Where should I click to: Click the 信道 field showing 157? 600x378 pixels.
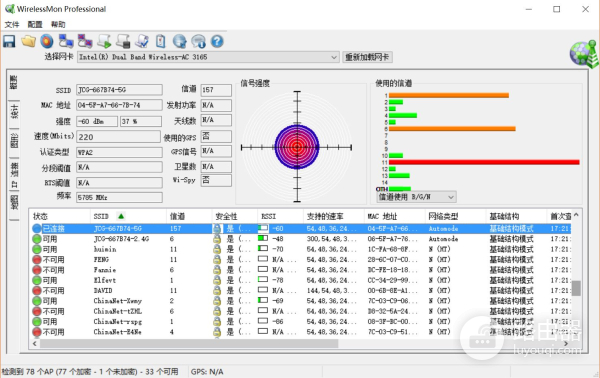(216, 90)
